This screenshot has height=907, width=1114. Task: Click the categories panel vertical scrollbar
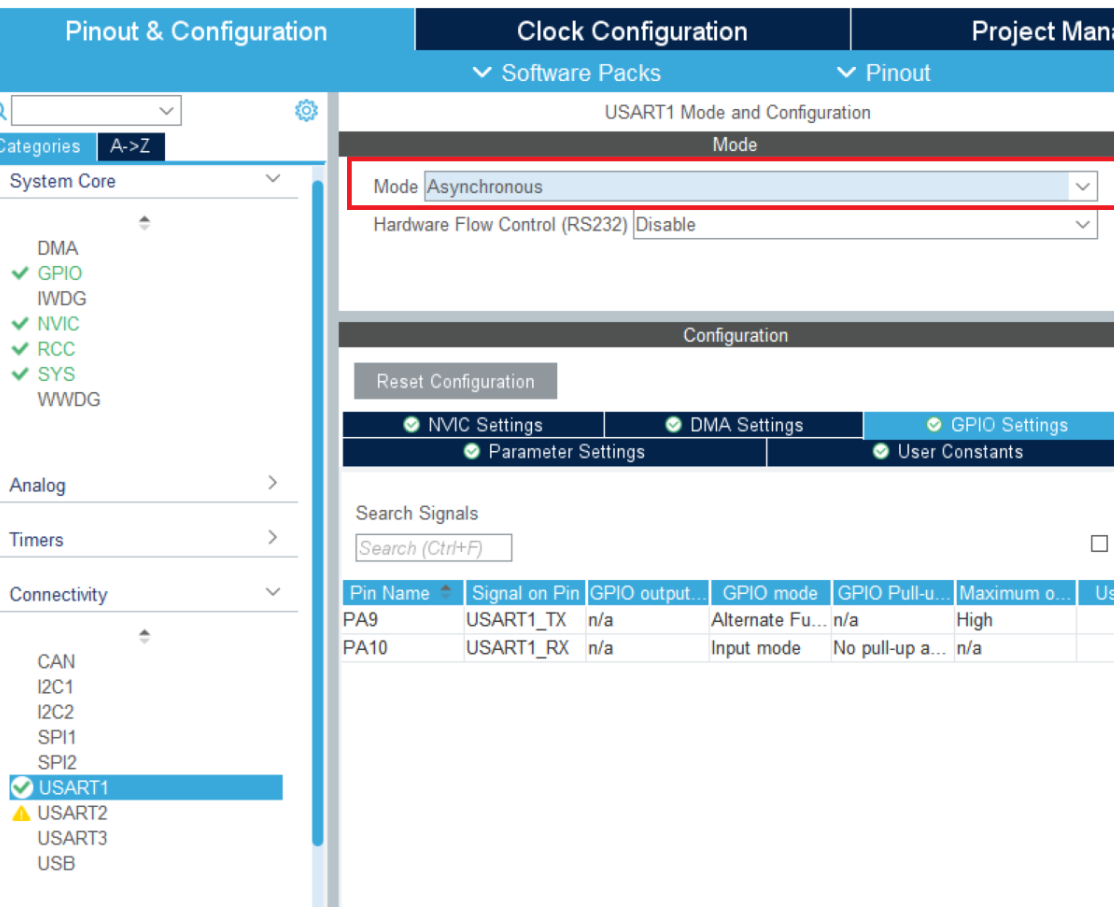tap(318, 511)
